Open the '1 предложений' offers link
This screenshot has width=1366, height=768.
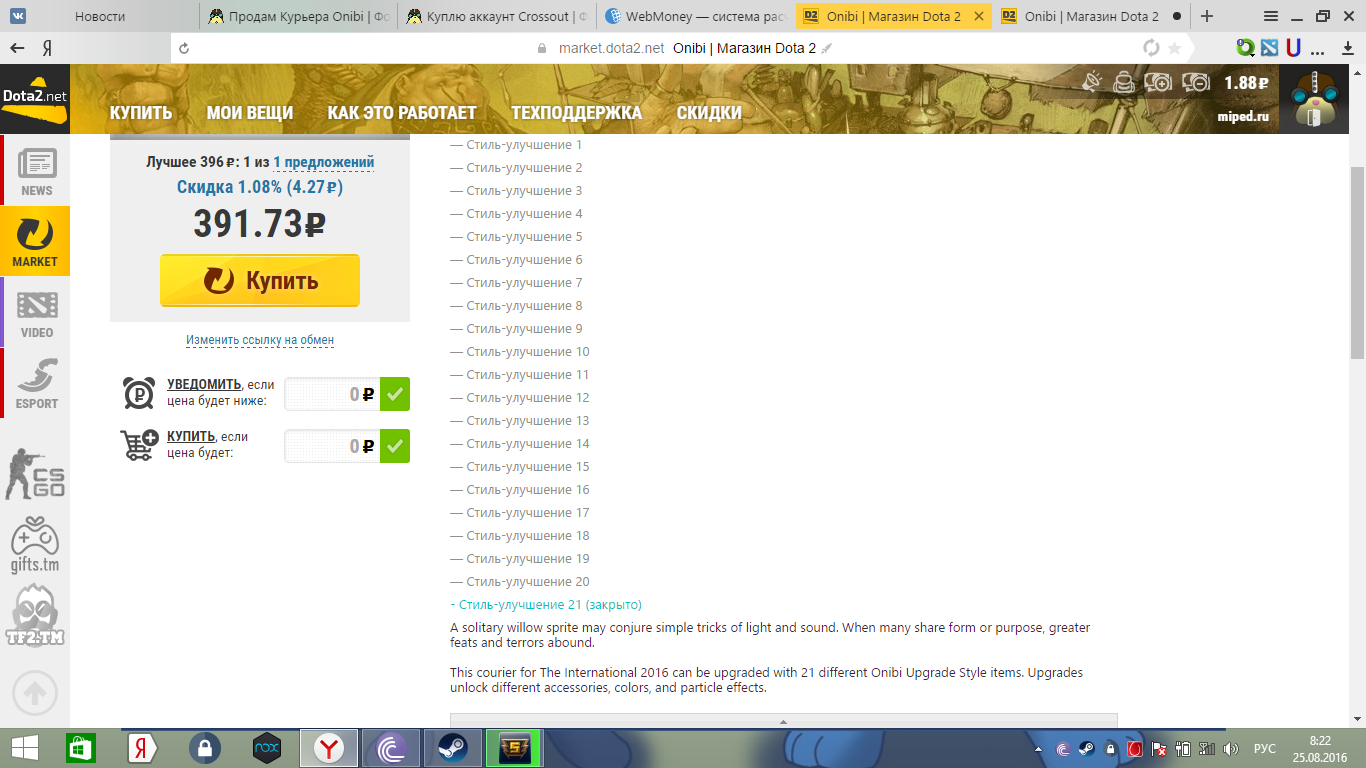pyautogui.click(x=324, y=162)
